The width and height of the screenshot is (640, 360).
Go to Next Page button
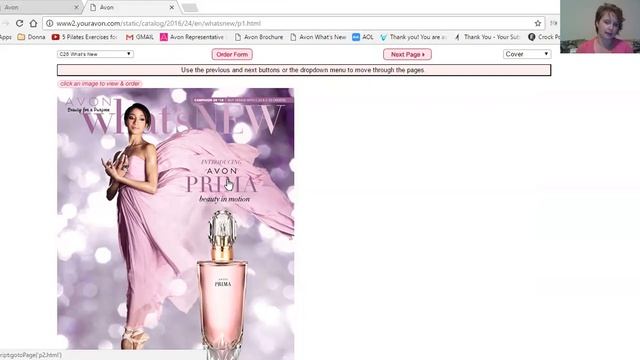407,54
